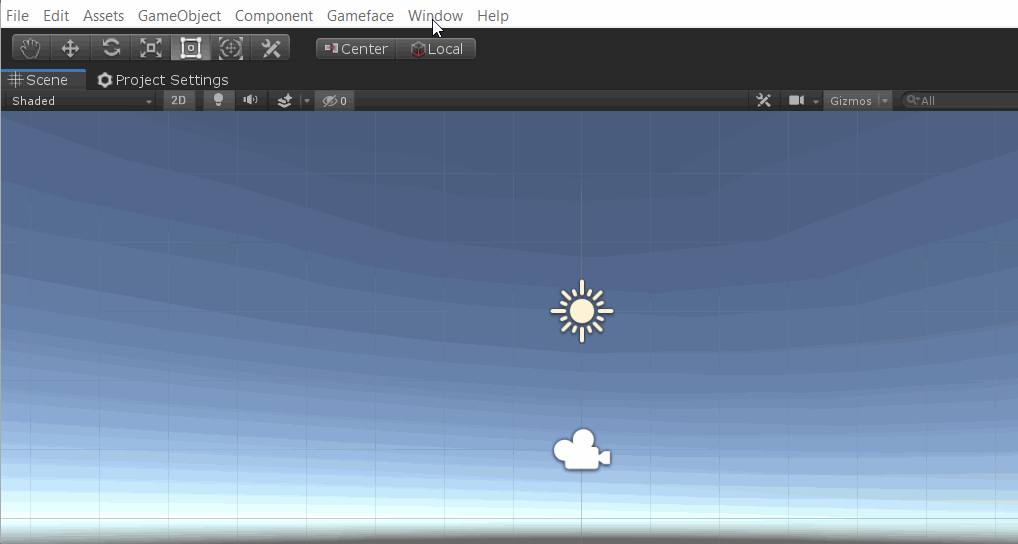Toggle 2D scene view mode
Image resolution: width=1018 pixels, height=544 pixels.
[x=179, y=101]
